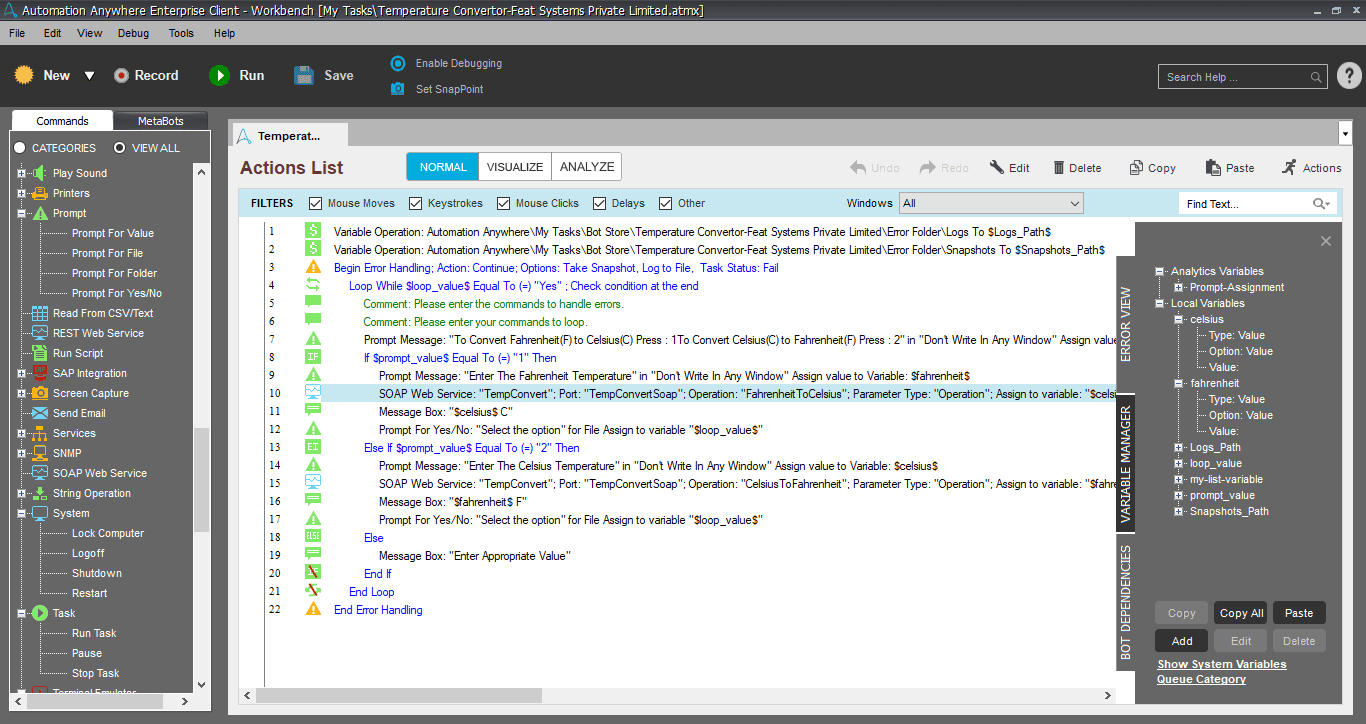Click the Copy All button

pyautogui.click(x=1241, y=613)
